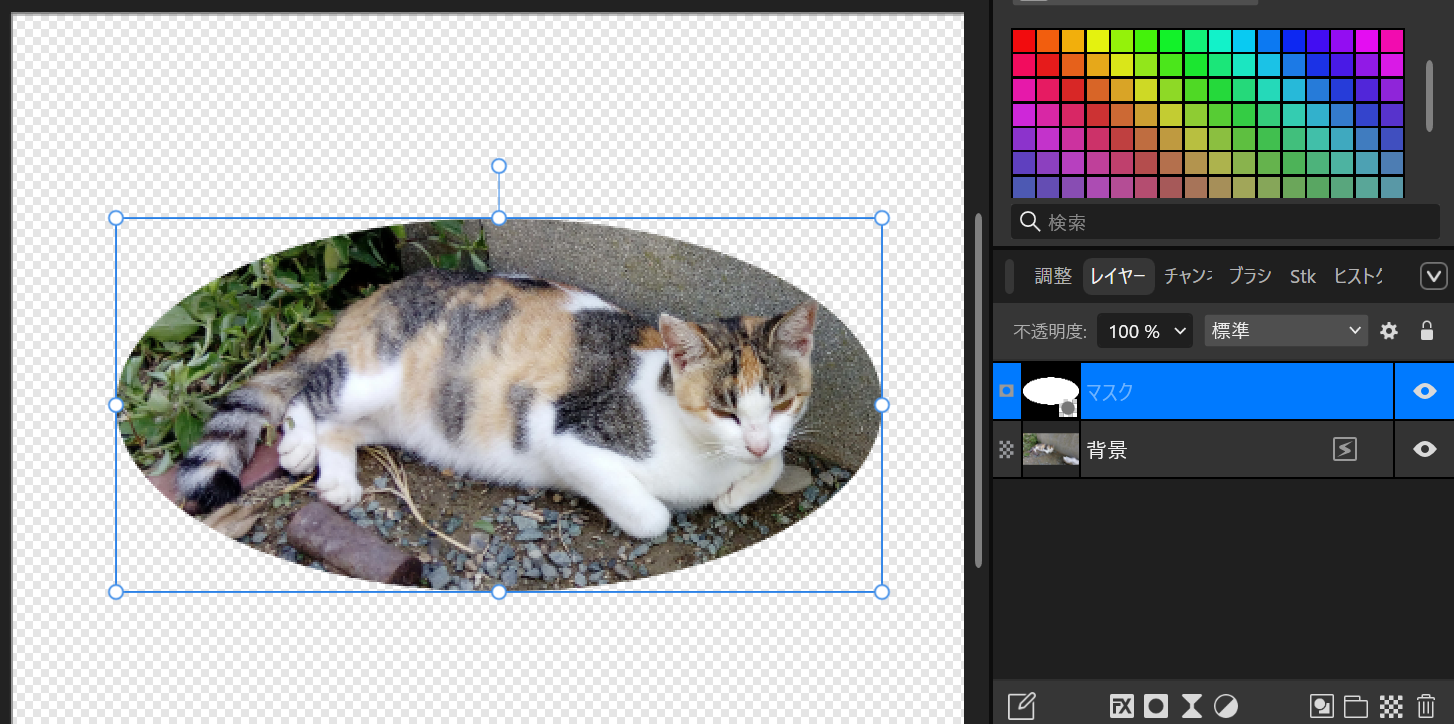The width and height of the screenshot is (1454, 724).
Task: Pick the pure green swatch in the top row
Action: tap(1171, 41)
